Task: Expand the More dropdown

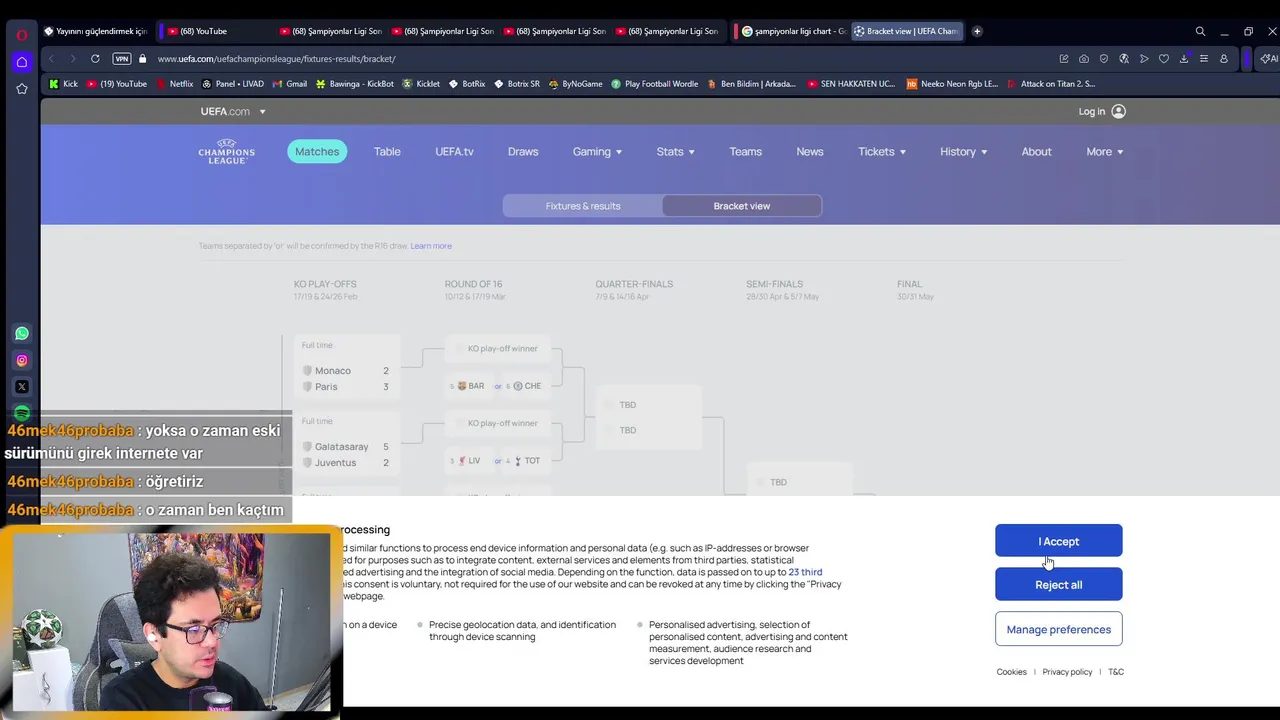Action: pos(1104,151)
